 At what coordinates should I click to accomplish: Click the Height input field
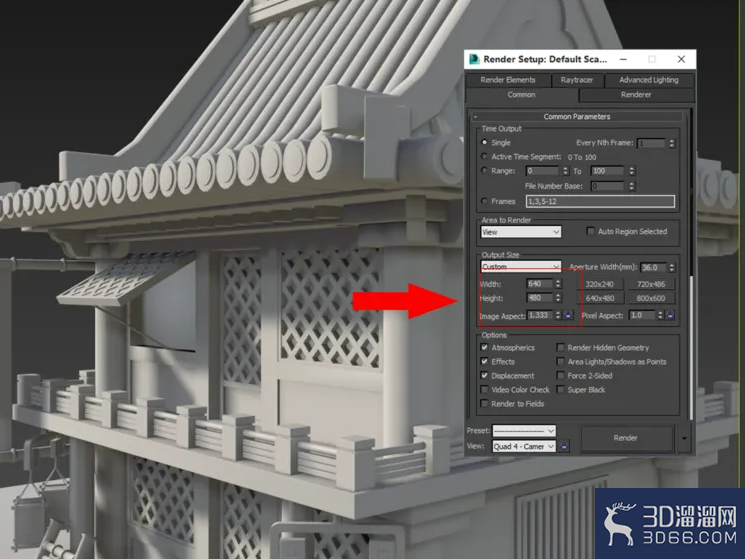pos(540,298)
